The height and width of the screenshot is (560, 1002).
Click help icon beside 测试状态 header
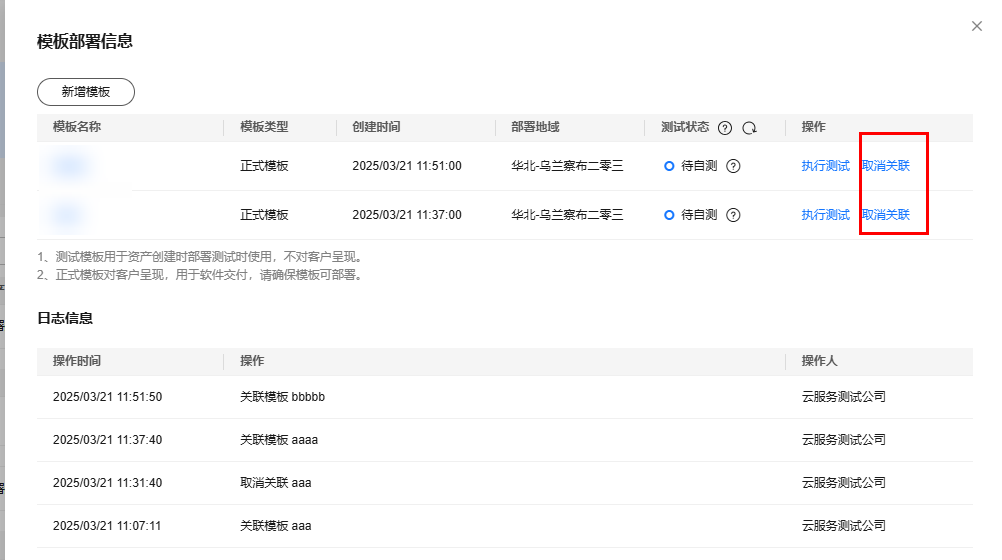(725, 128)
